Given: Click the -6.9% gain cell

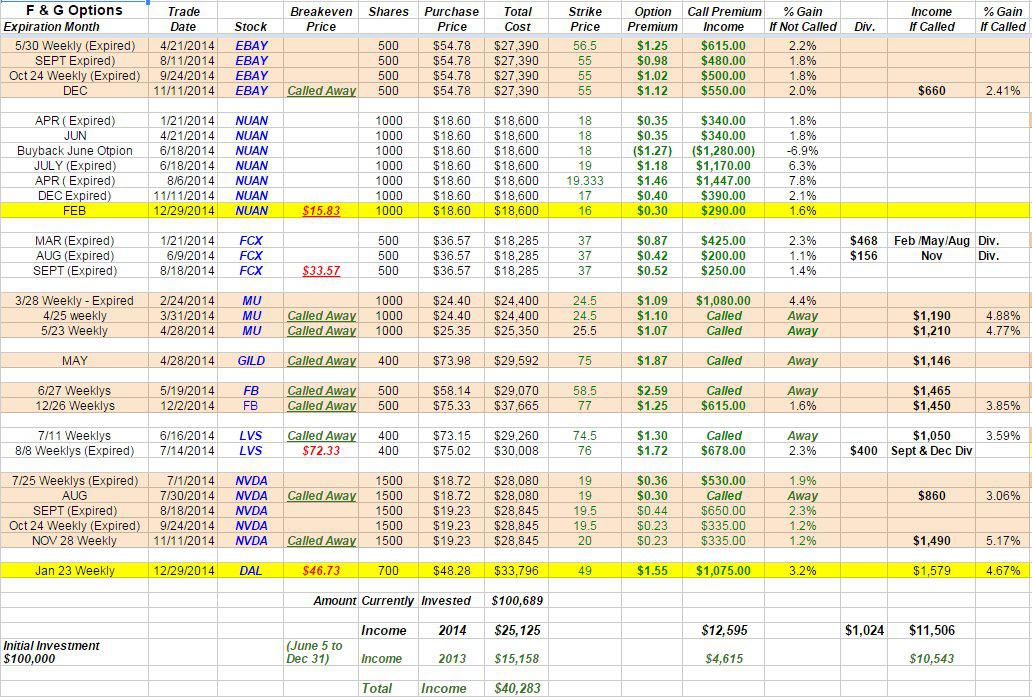Looking at the screenshot, I should (802, 151).
